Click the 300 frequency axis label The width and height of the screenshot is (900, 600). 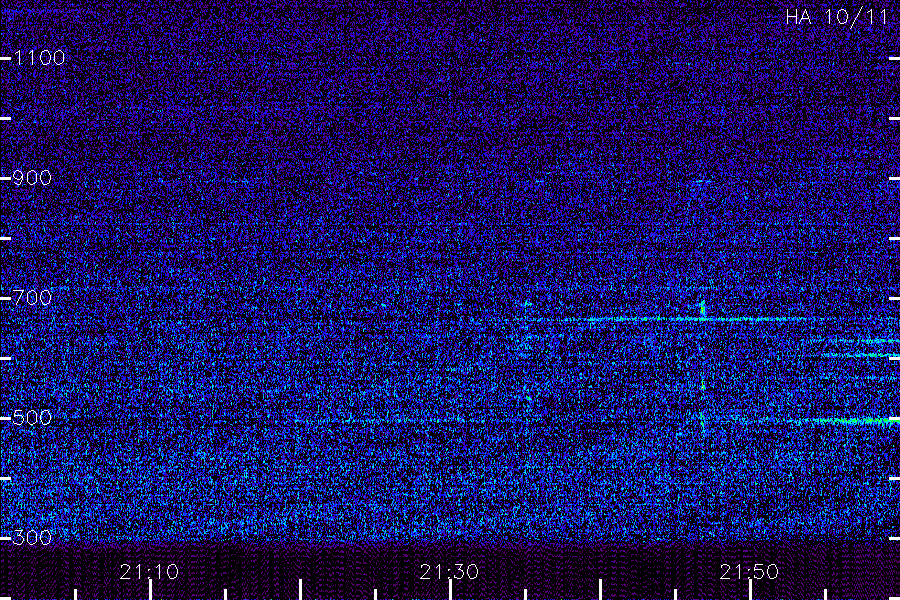coord(32,537)
